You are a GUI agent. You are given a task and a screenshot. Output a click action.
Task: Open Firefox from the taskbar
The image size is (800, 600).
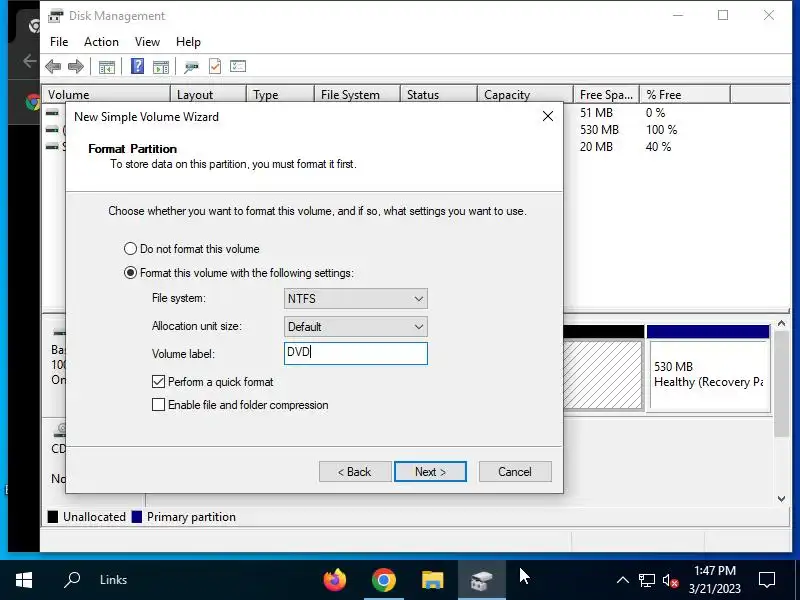tap(335, 580)
